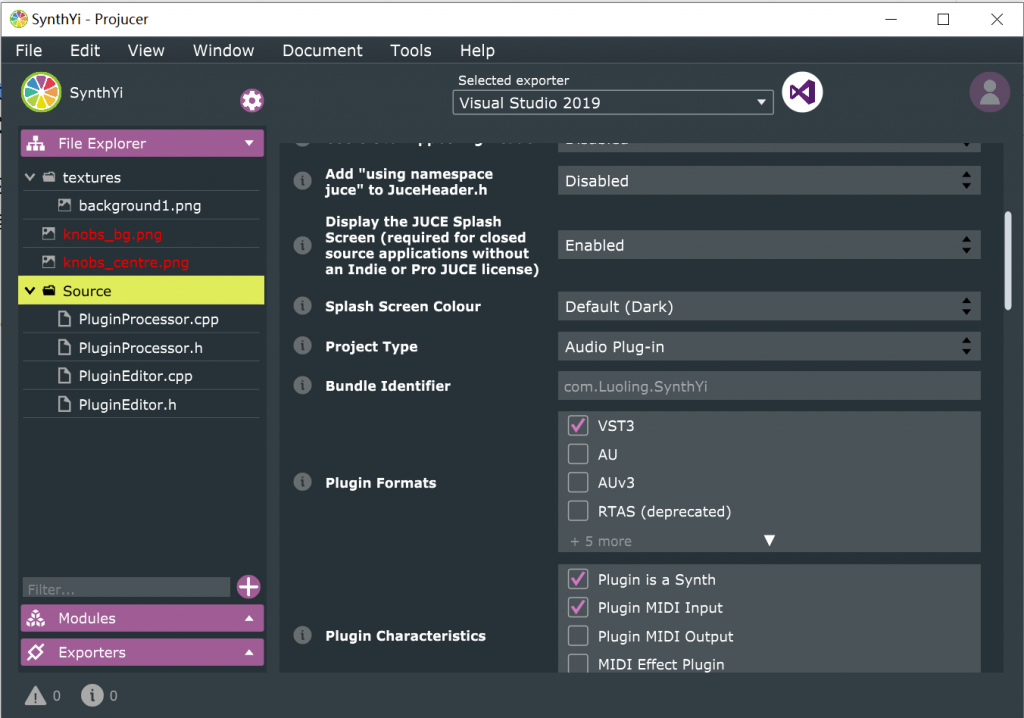This screenshot has height=718, width=1024.
Task: Uncheck the VST3 plugin format
Action: click(578, 426)
